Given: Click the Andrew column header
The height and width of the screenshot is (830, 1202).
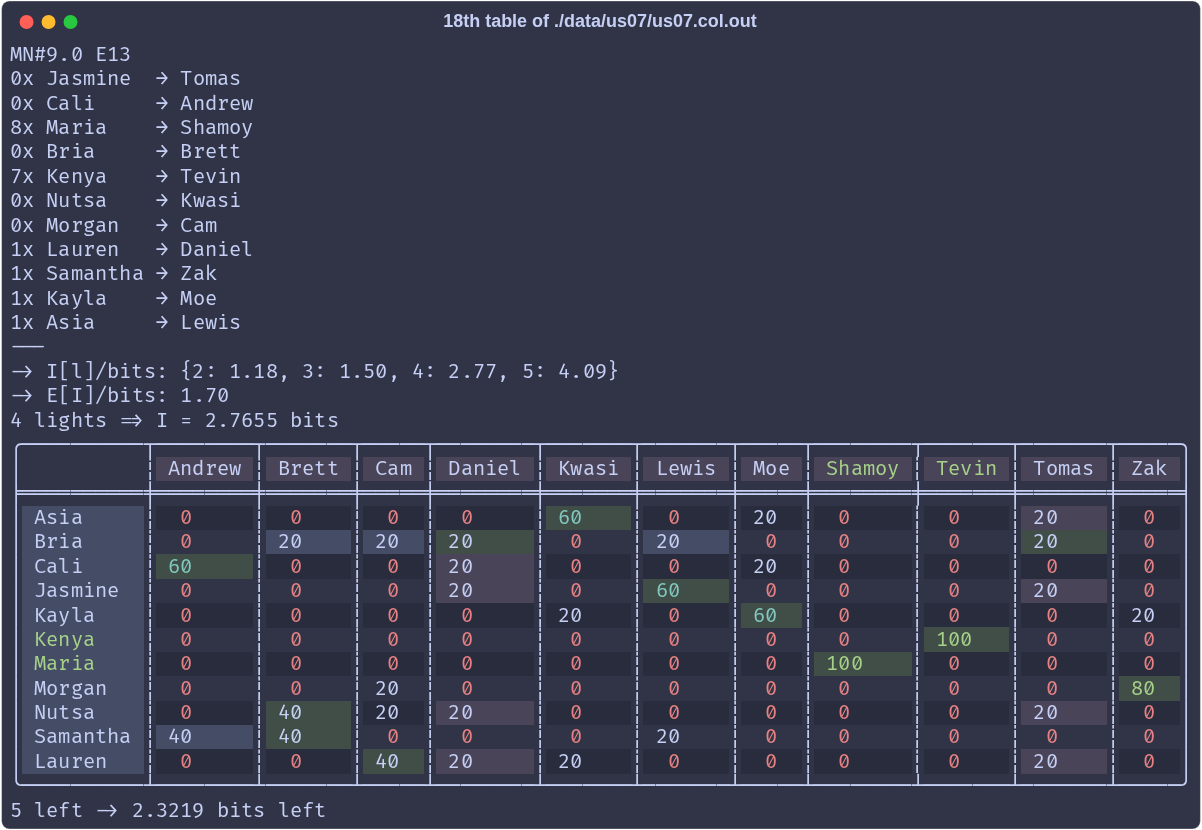Looking at the screenshot, I should tap(204, 468).
